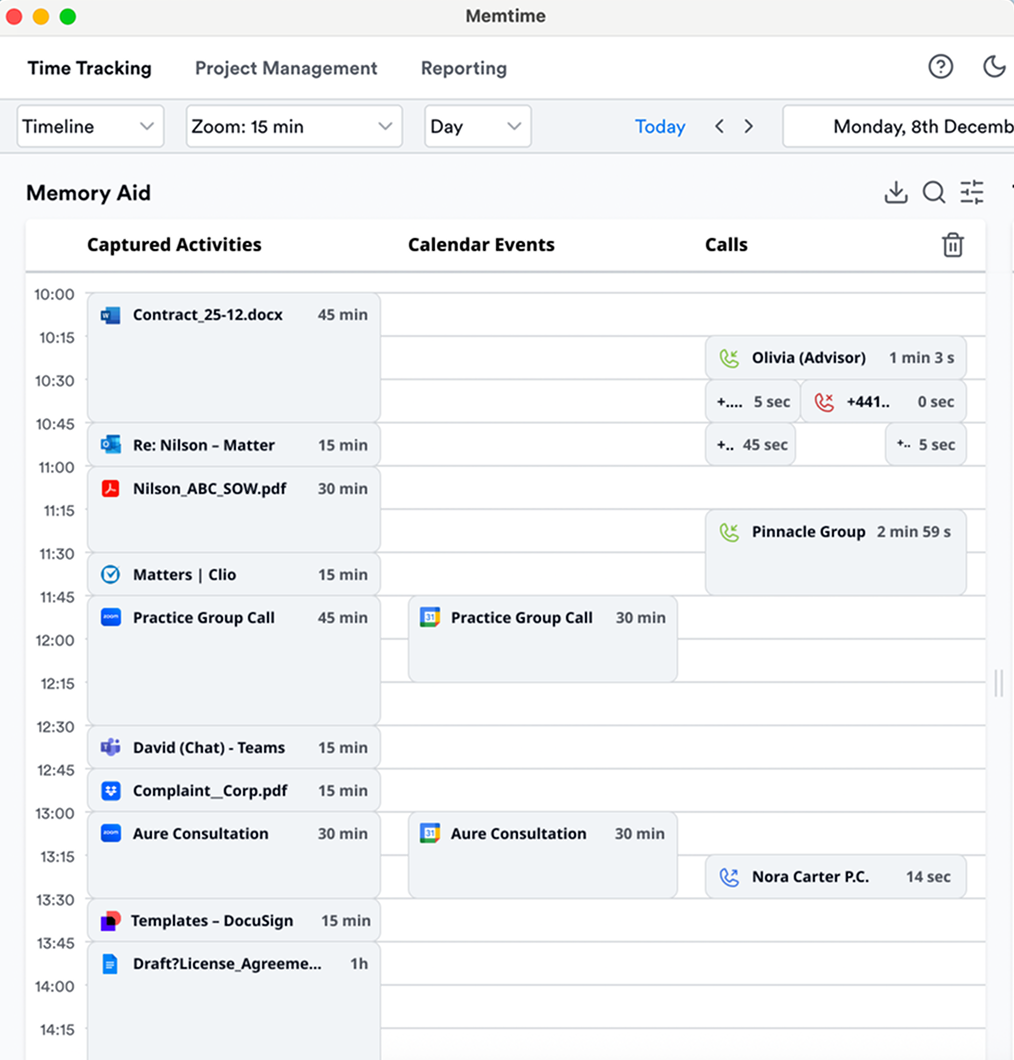Click the Captured Activities column header
The width and height of the screenshot is (1014, 1060).
pyautogui.click(x=174, y=245)
